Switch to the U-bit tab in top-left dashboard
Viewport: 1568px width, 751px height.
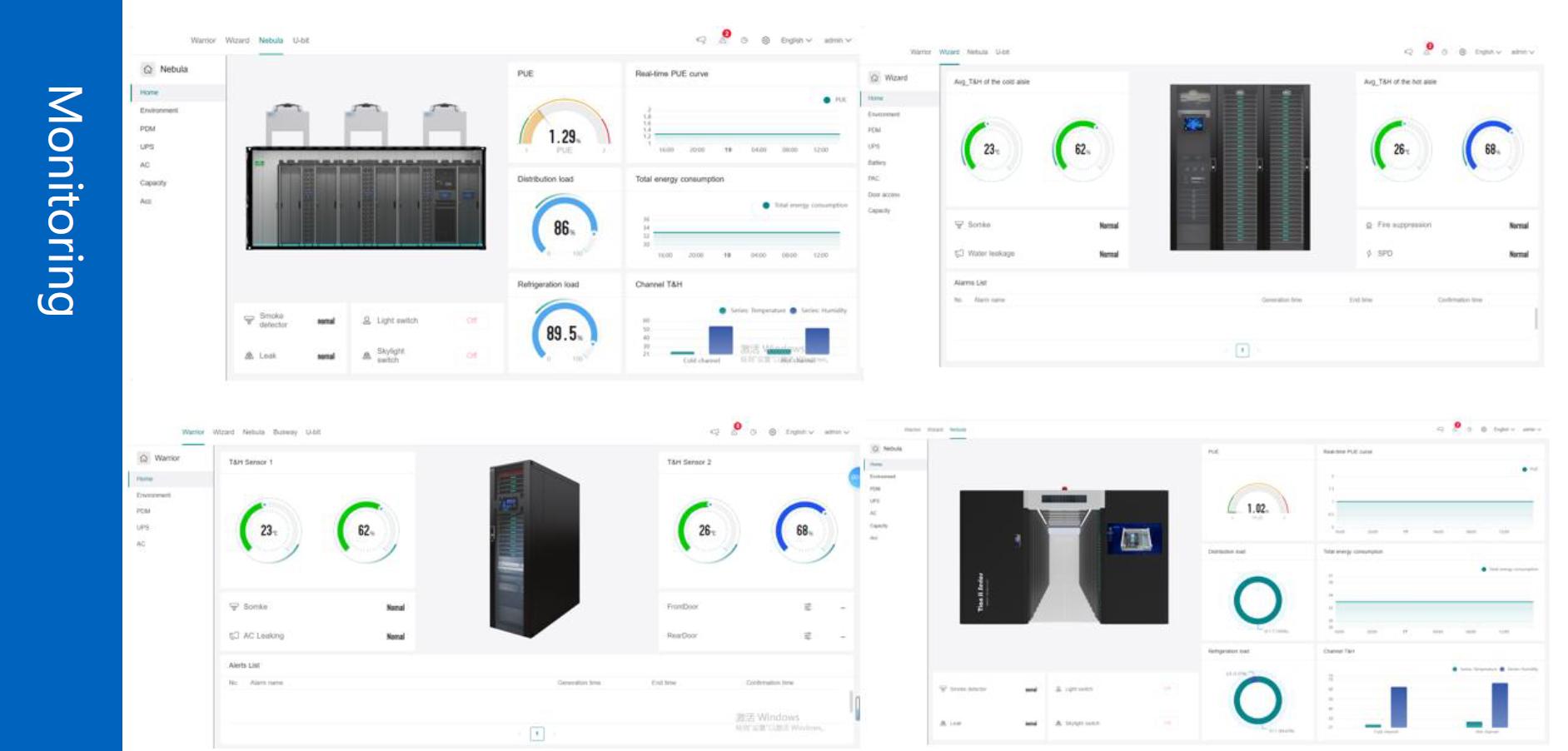coord(301,40)
